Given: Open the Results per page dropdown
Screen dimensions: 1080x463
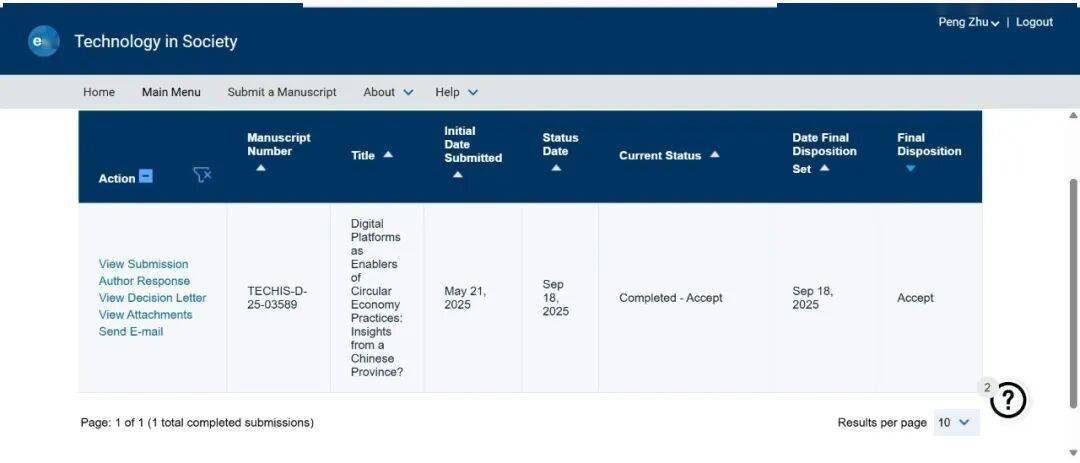Looking at the screenshot, I should (955, 422).
